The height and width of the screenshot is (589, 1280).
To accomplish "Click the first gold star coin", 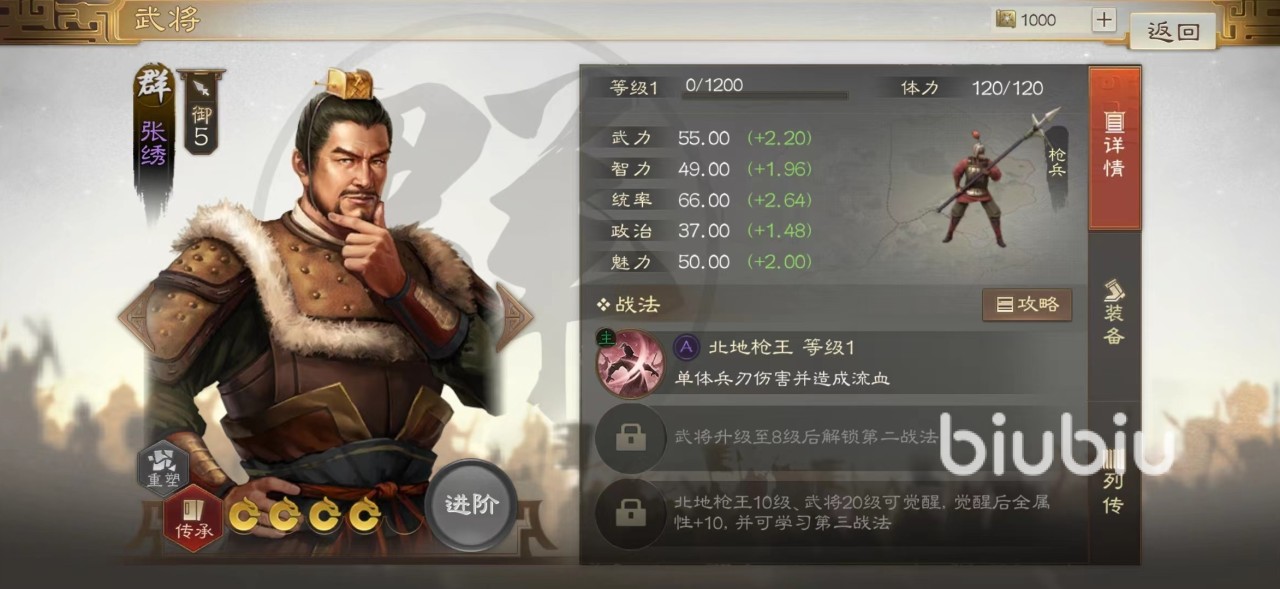I will 244,516.
